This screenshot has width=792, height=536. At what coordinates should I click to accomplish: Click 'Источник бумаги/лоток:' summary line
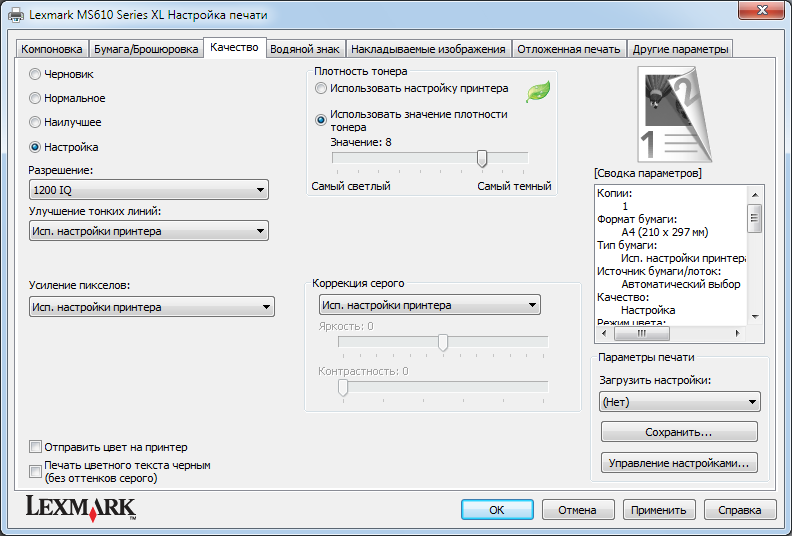coord(659,271)
